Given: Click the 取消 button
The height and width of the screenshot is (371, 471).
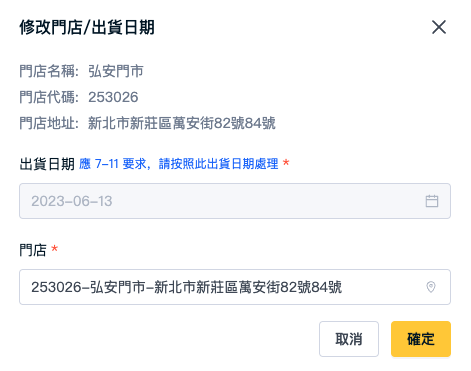Looking at the screenshot, I should click(x=349, y=339).
